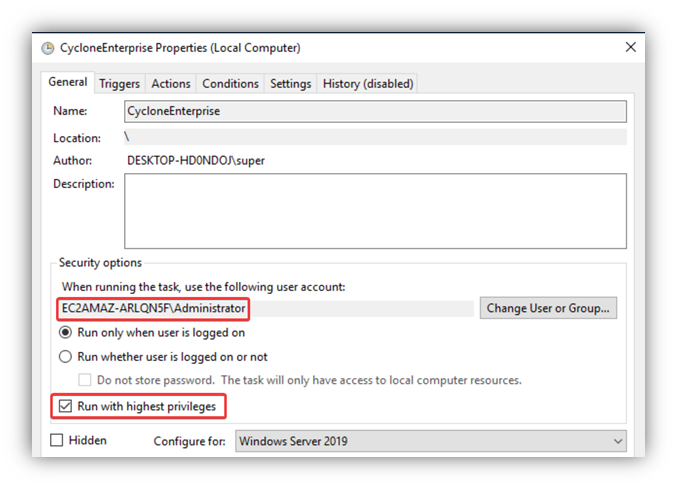Choose Run whether user is logged on or not

pos(66,357)
